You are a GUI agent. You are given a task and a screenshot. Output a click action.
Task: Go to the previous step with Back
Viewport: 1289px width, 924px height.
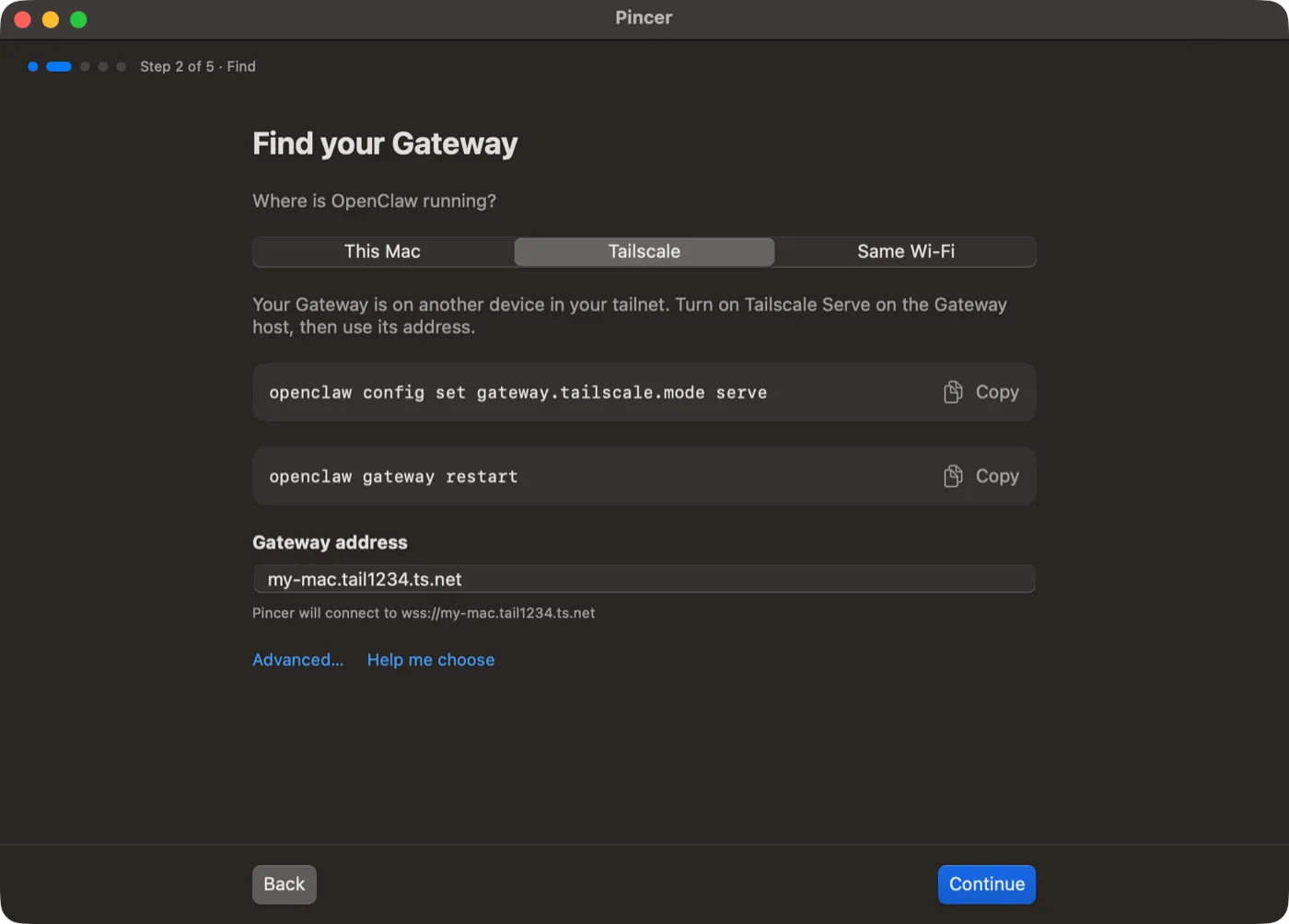(x=285, y=884)
